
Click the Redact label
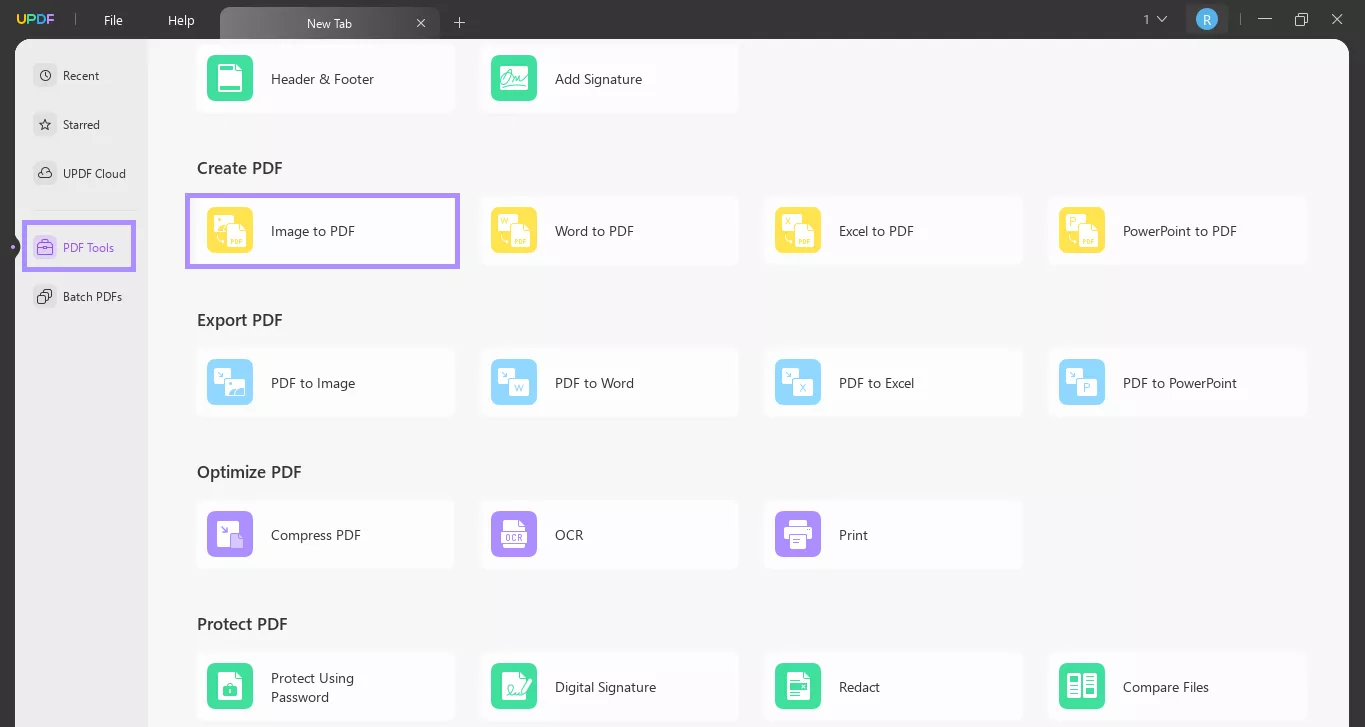(859, 687)
